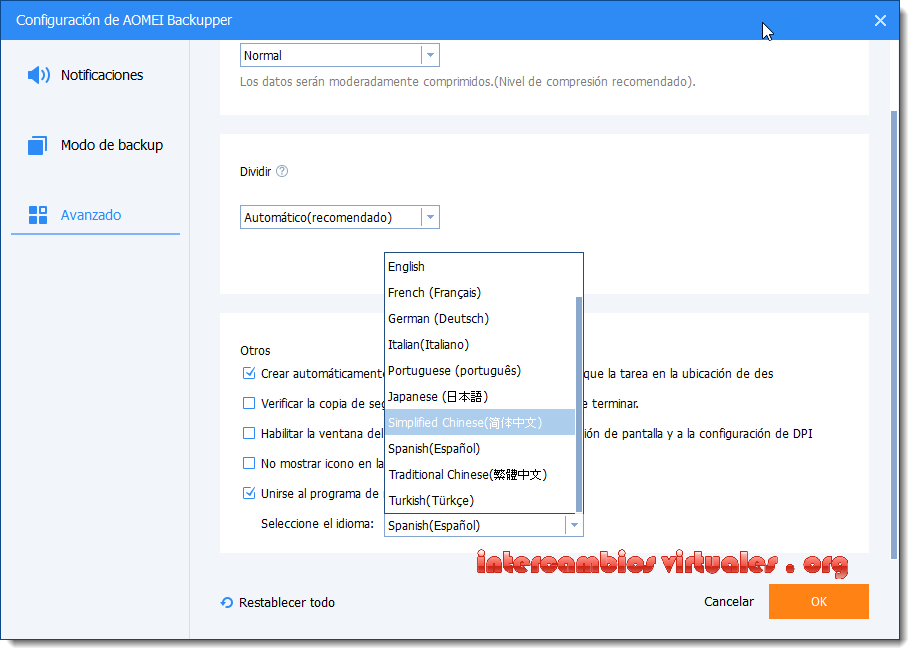Select Turkish(Türkçe) language

click(480, 500)
